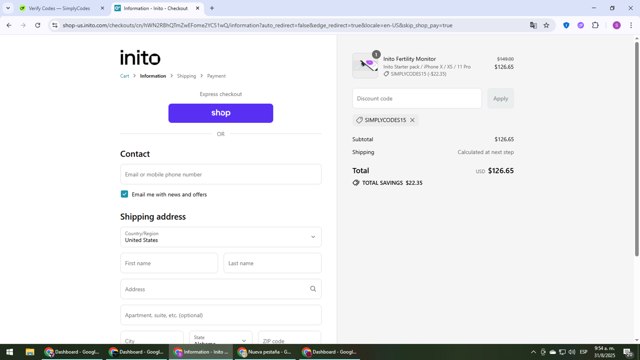Go back to Cart breadcrumb
640x360 pixels.
(124, 76)
